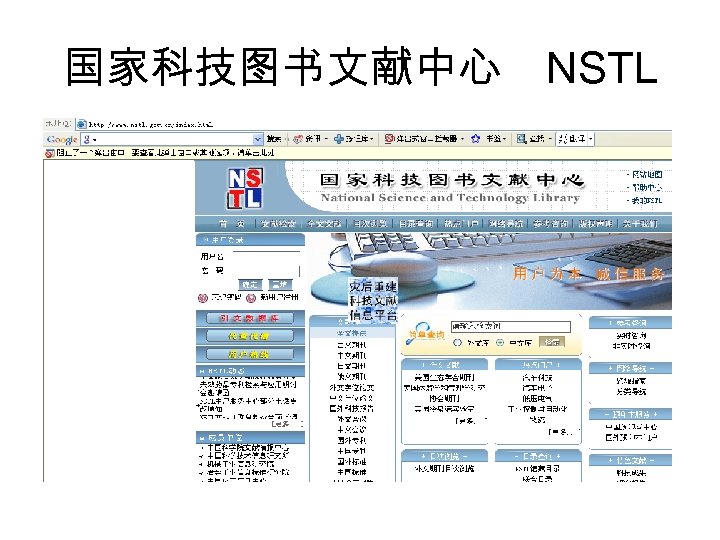The height and width of the screenshot is (540, 720).
Task: Open the 网站地图 link at top right
Action: (647, 174)
